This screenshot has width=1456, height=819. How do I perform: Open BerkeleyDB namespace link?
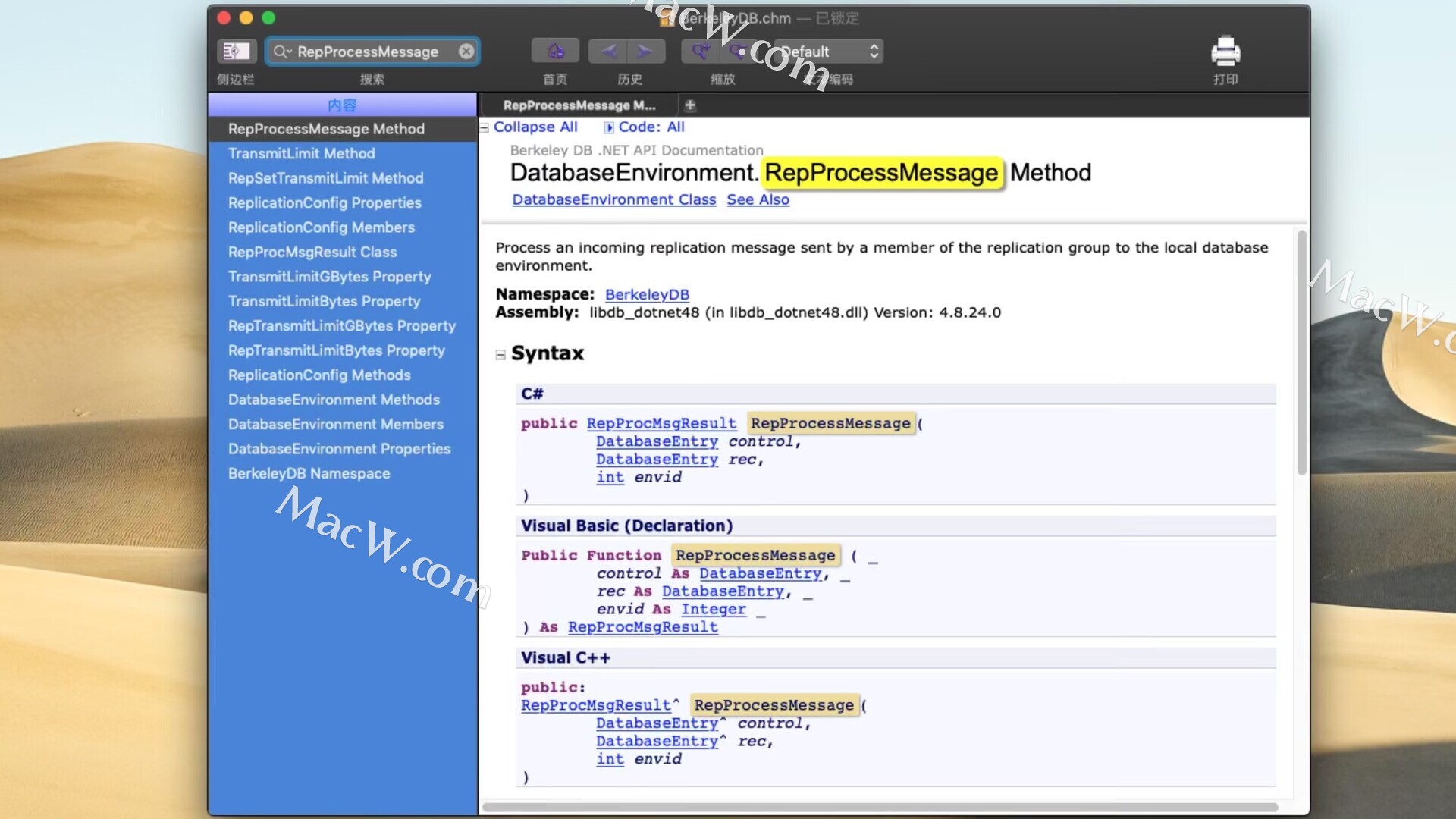pyautogui.click(x=647, y=294)
